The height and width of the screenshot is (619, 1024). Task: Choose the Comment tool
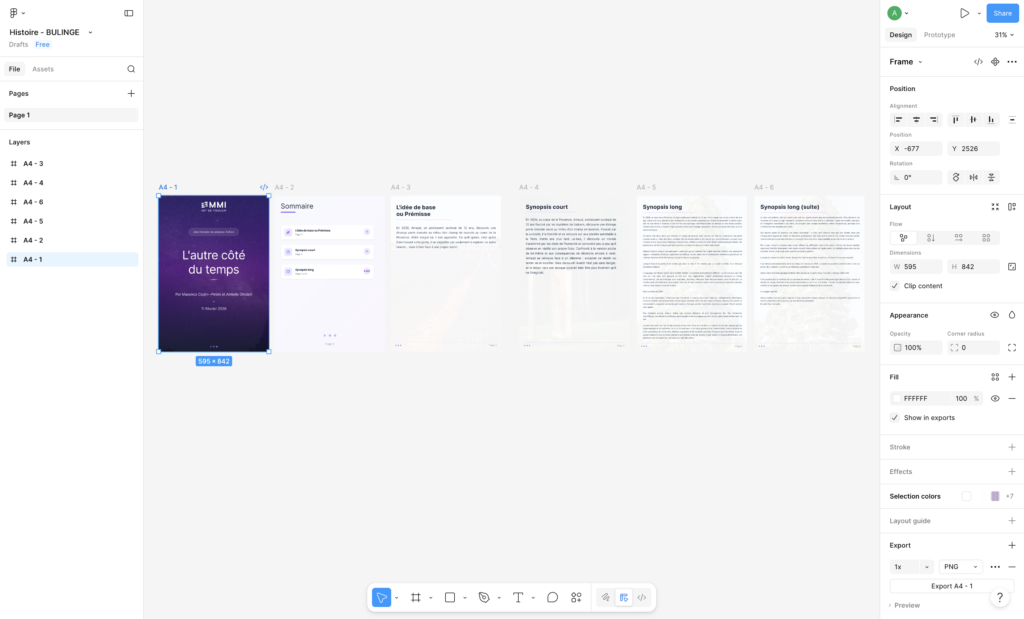pyautogui.click(x=552, y=597)
